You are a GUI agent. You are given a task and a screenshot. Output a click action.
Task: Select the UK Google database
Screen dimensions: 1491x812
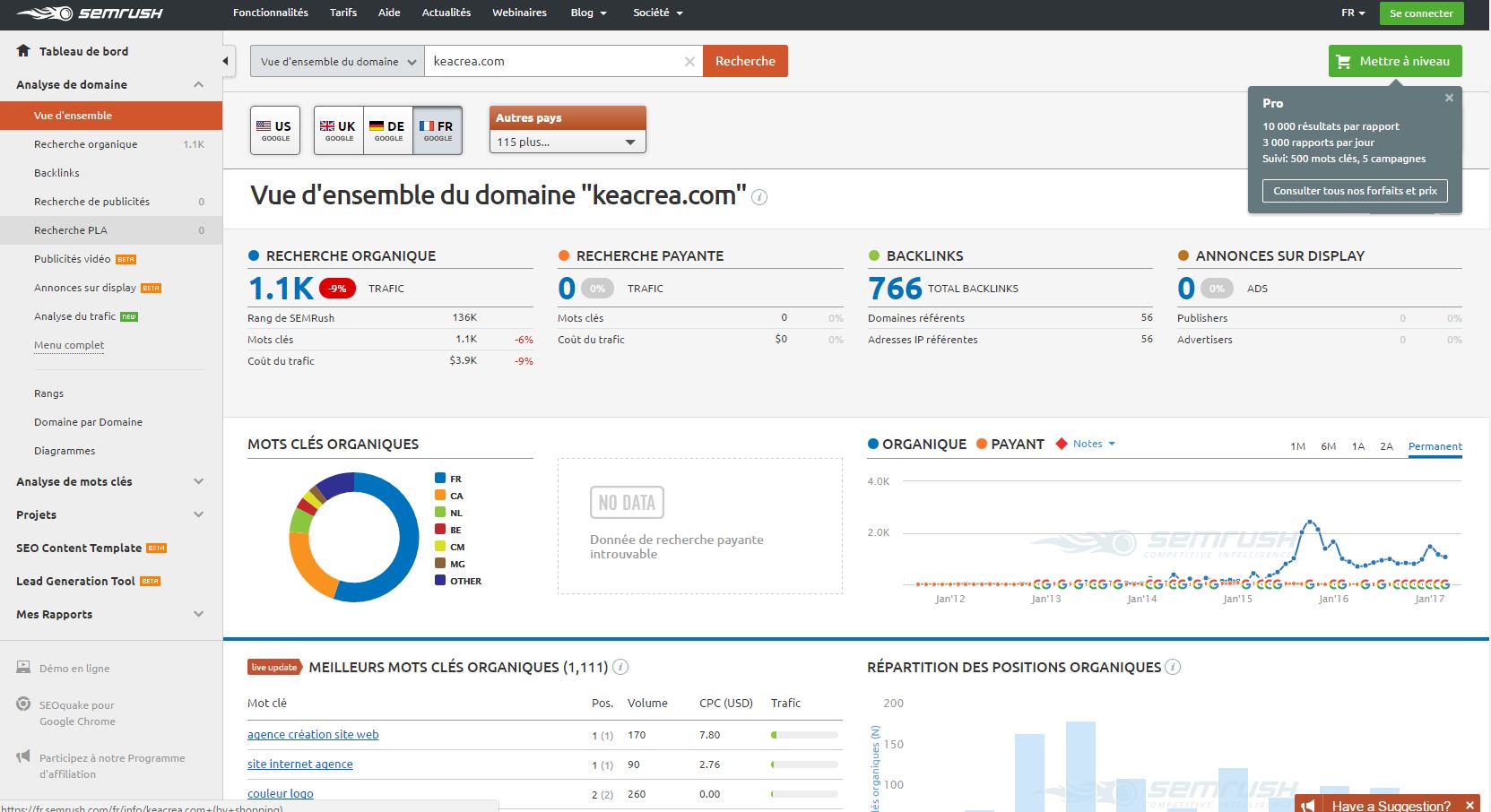pos(339,131)
